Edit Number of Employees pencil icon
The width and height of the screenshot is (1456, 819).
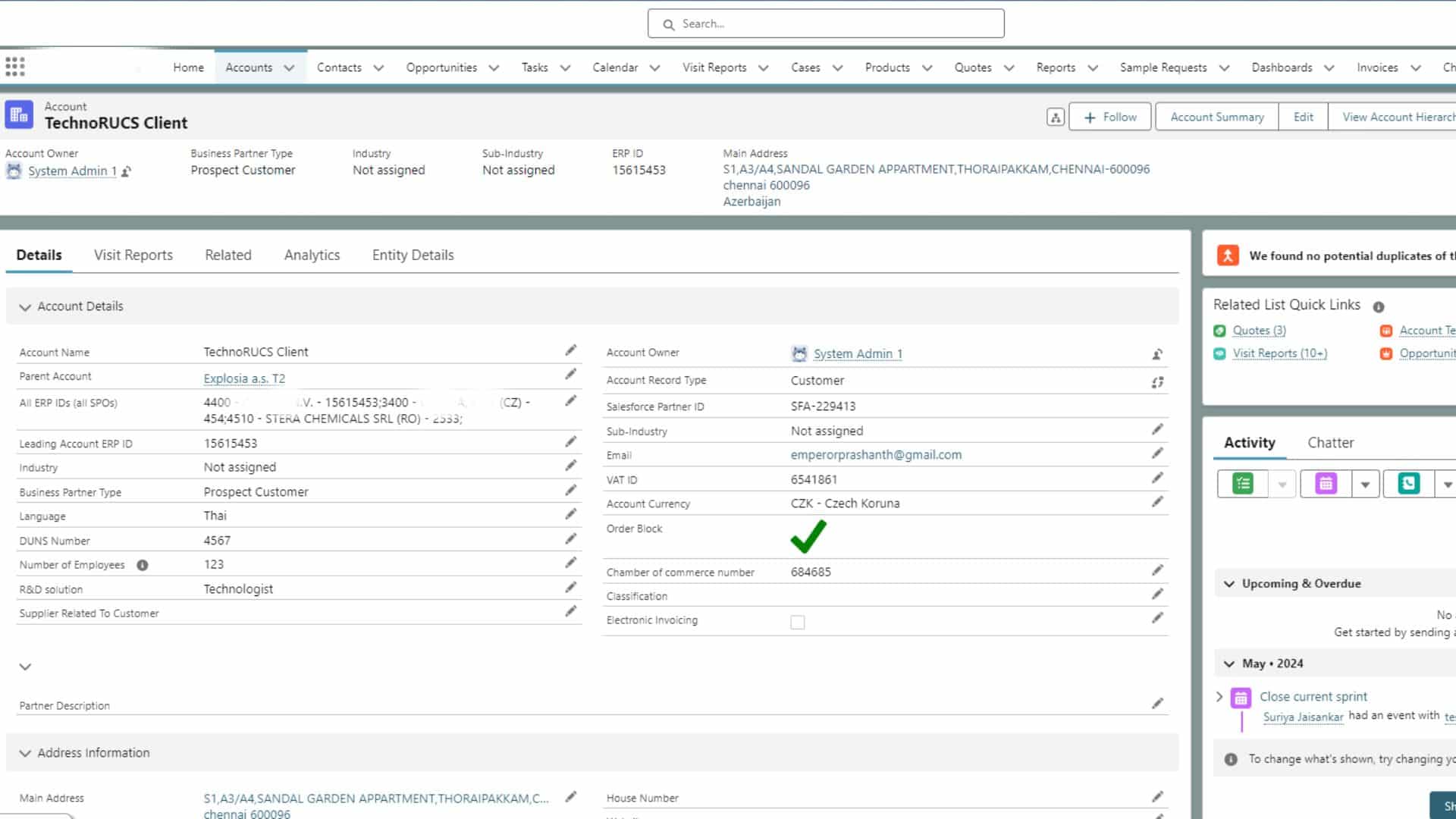570,563
